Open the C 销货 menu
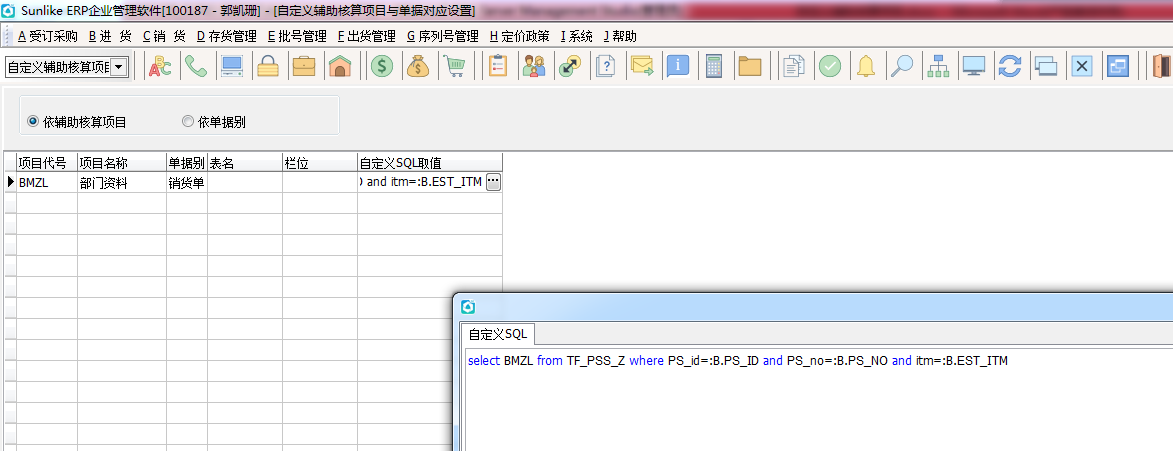Image resolution: width=1173 pixels, height=451 pixels. 164,36
